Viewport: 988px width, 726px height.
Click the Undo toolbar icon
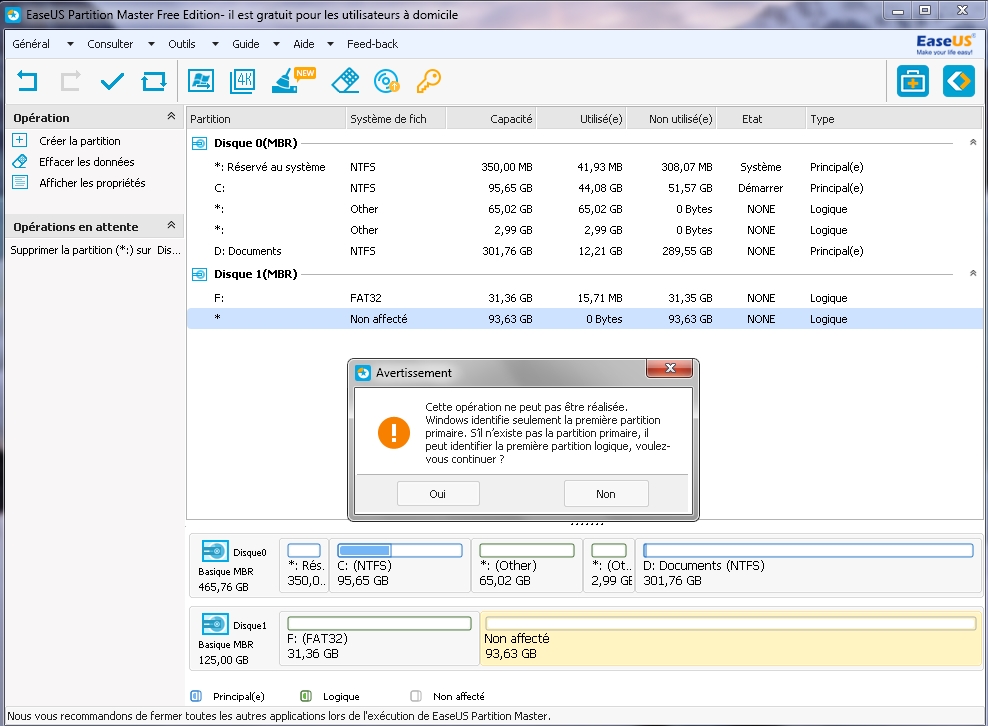(x=27, y=81)
